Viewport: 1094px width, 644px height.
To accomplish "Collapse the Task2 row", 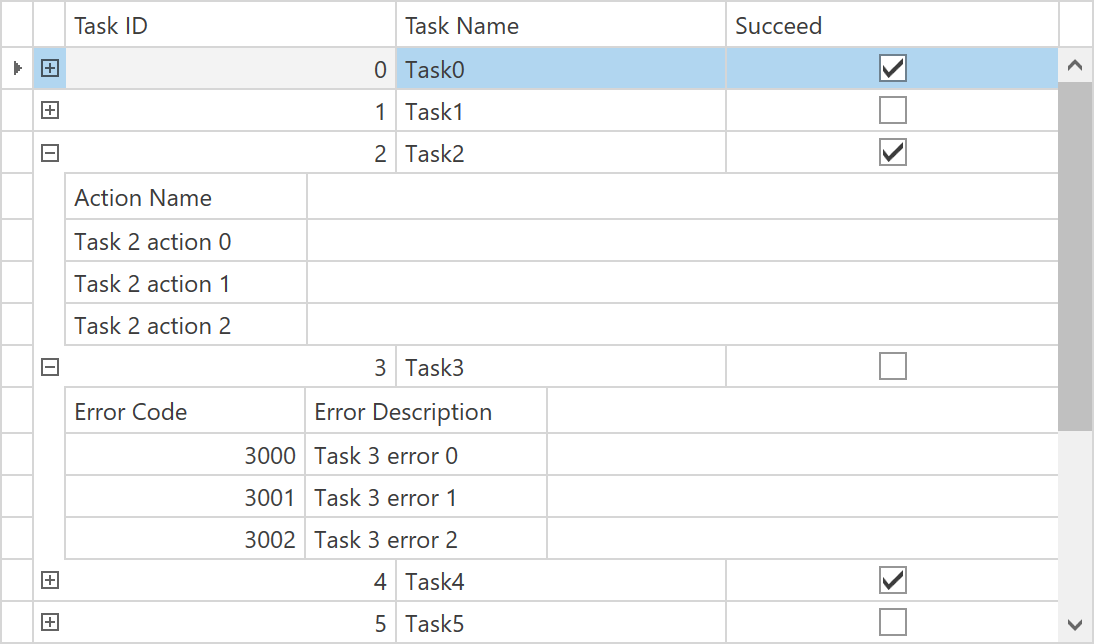I will click(x=50, y=153).
